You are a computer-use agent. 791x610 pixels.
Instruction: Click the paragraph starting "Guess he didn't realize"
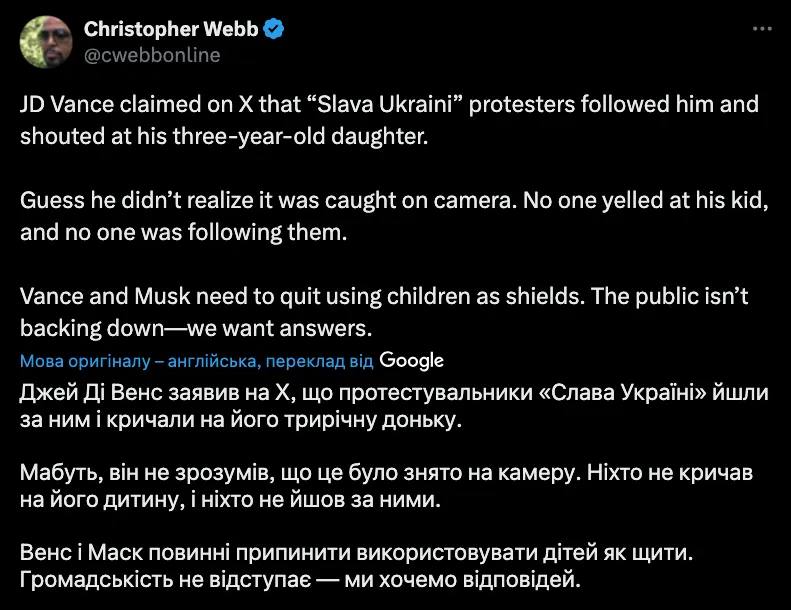click(393, 218)
